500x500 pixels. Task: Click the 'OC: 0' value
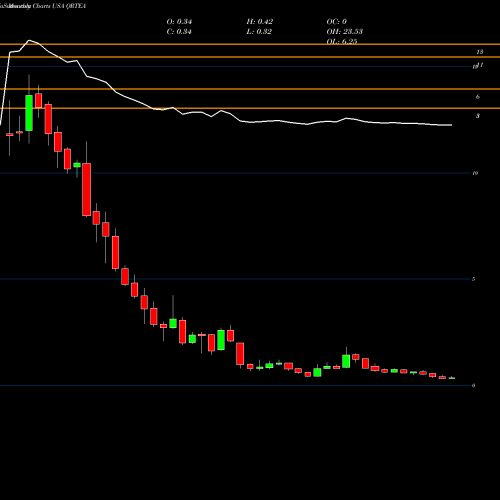pyautogui.click(x=336, y=22)
